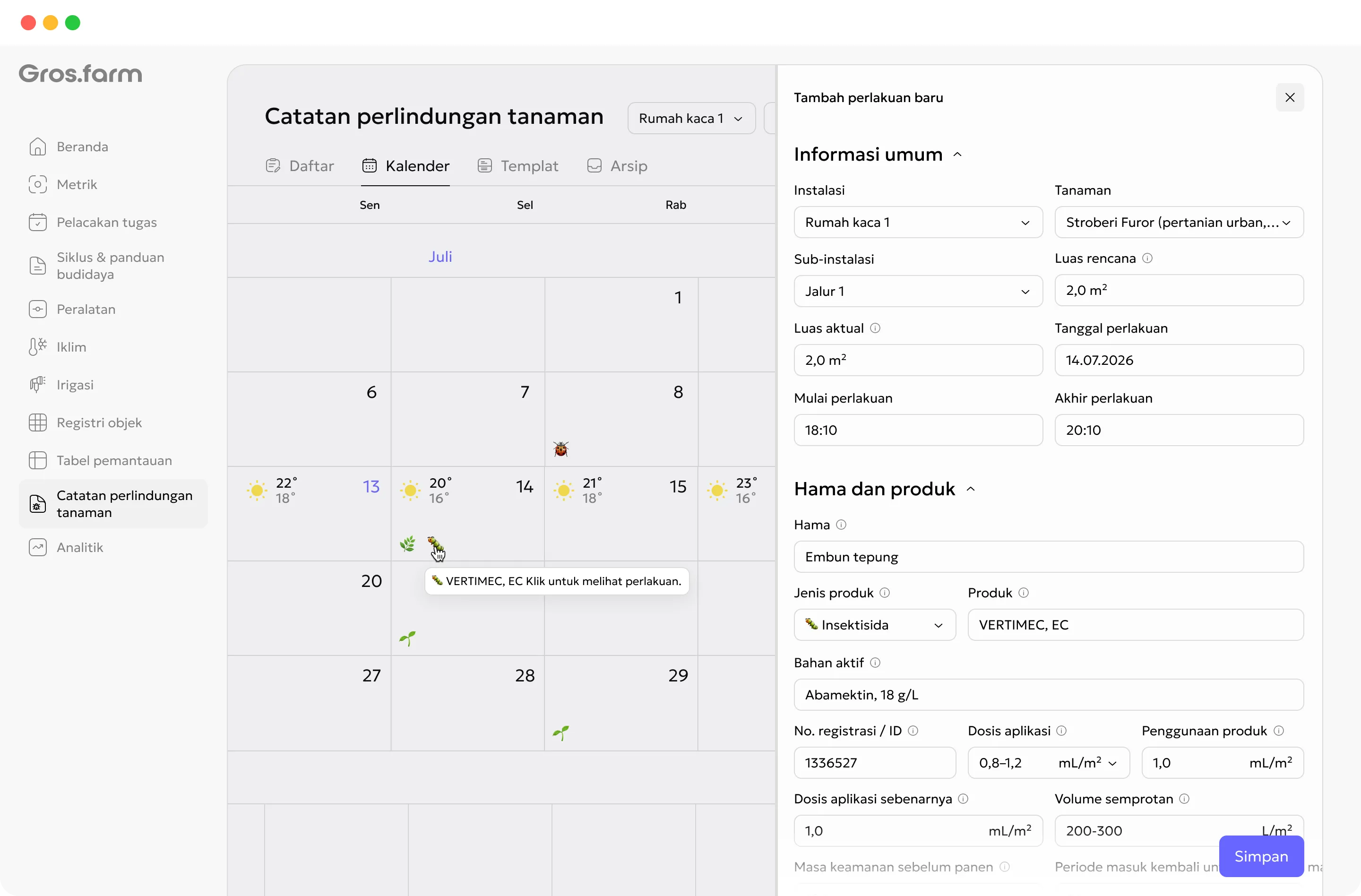Click the seedling icon on 29 July
Screen dimensions: 1361x896
(561, 732)
